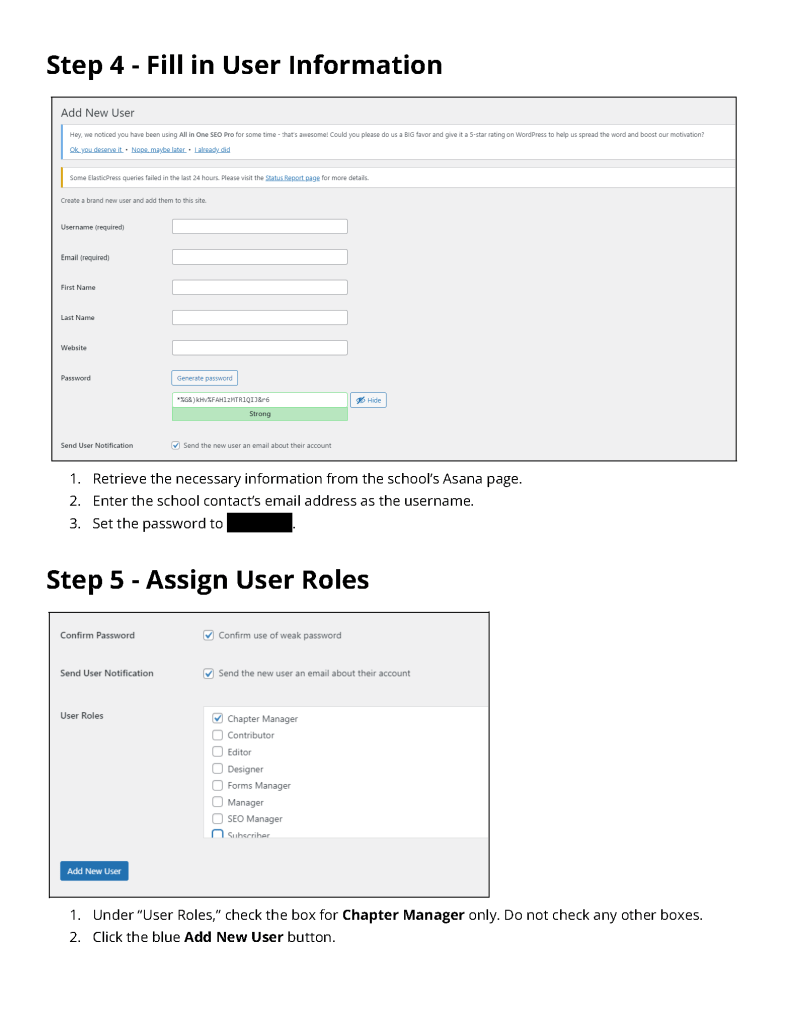Check the Contributor role checkbox
The image size is (787, 1024).
coord(217,735)
